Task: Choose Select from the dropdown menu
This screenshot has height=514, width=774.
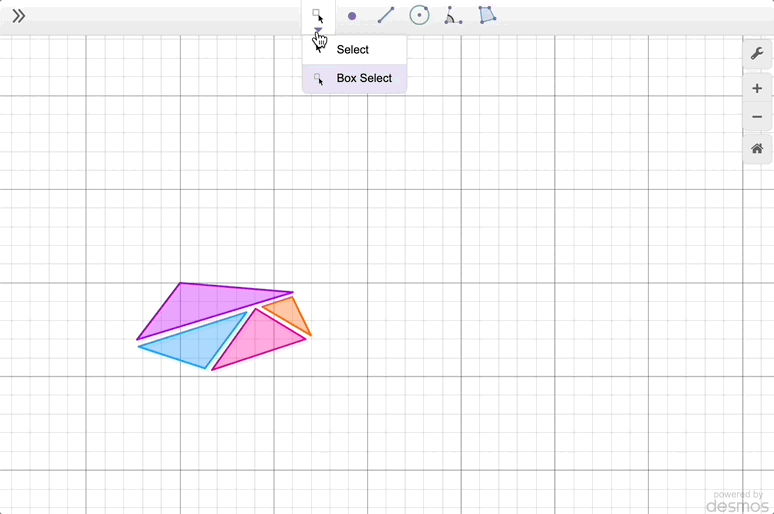Action: pyautogui.click(x=353, y=50)
